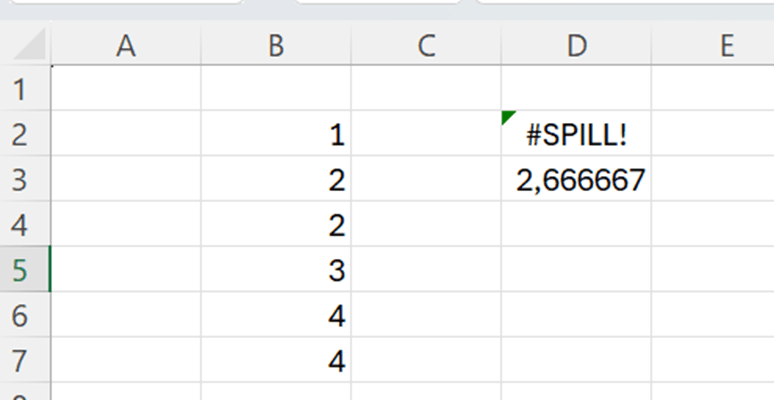Screen dimensions: 774x400
Task: Click empty cell A1
Action: tap(125, 89)
